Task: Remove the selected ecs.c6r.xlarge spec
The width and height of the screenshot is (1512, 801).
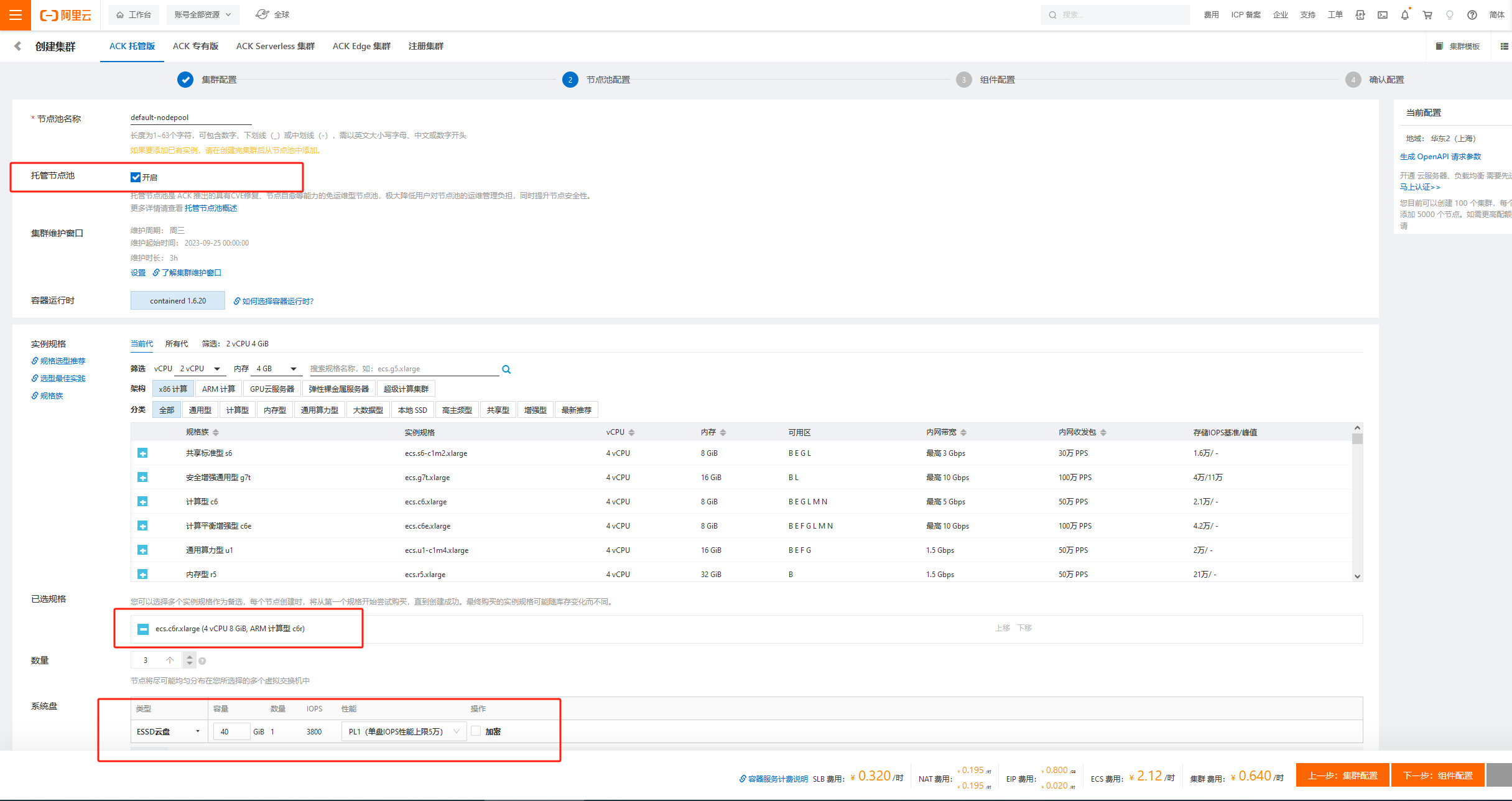Action: tap(143, 629)
